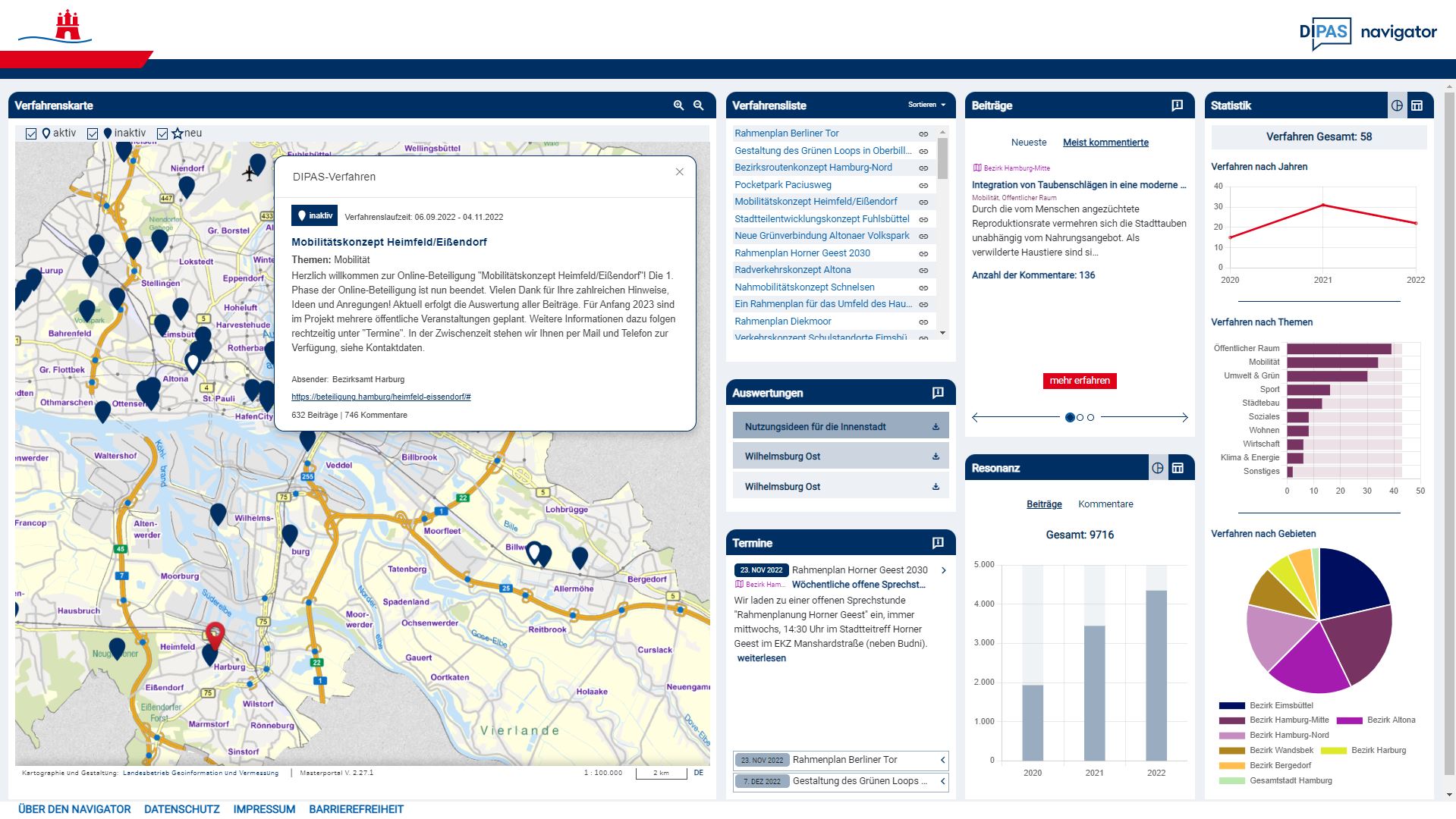
Task: Open Landesbetrieb Geoinformation und Vermessung link
Action: [200, 773]
